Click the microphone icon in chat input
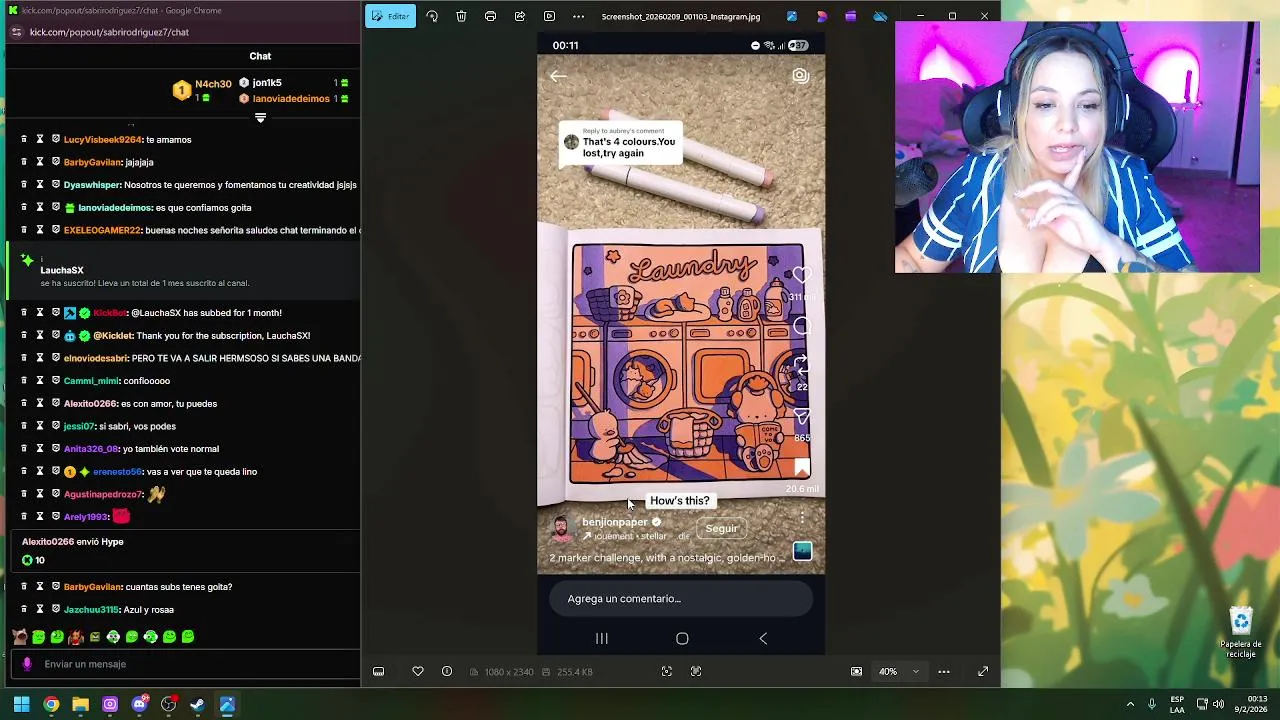 pos(27,664)
